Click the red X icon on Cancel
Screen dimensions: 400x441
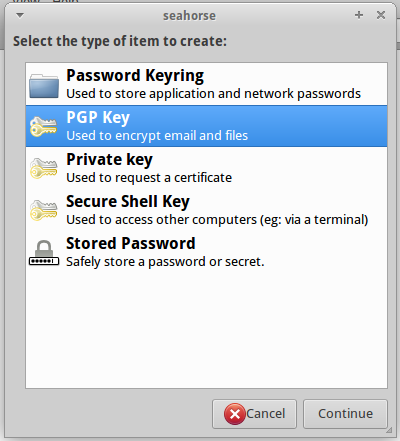pyautogui.click(x=235, y=414)
